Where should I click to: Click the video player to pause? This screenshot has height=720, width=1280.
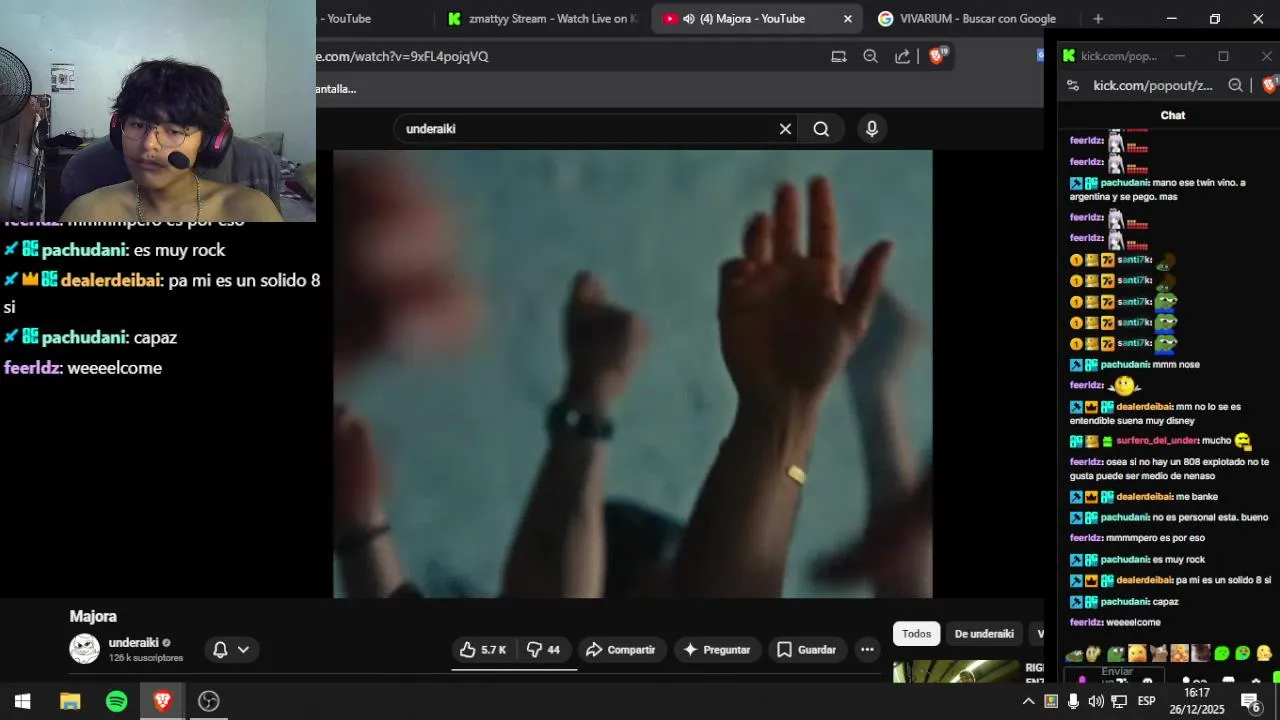[633, 374]
